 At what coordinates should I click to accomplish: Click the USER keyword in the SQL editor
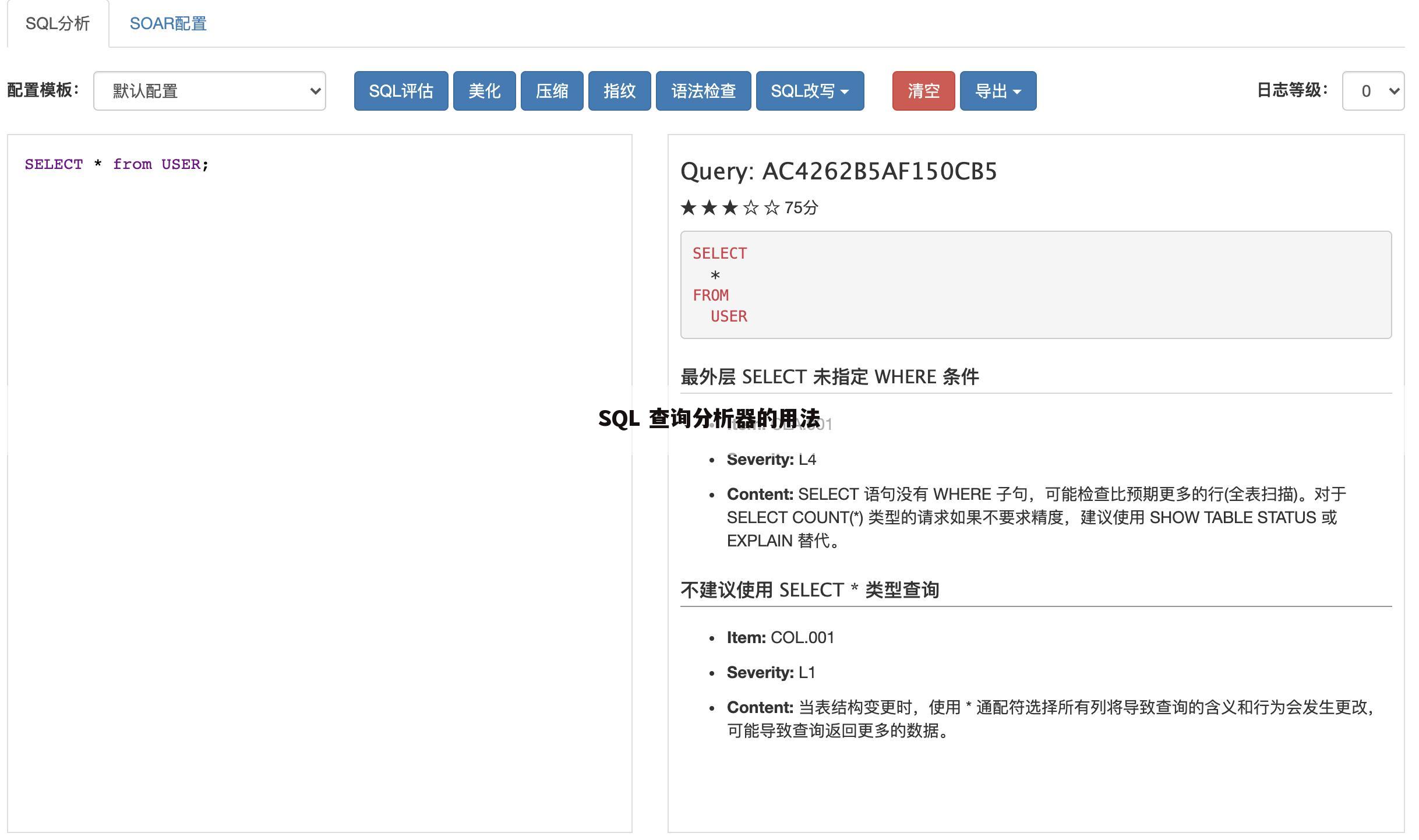tap(181, 164)
